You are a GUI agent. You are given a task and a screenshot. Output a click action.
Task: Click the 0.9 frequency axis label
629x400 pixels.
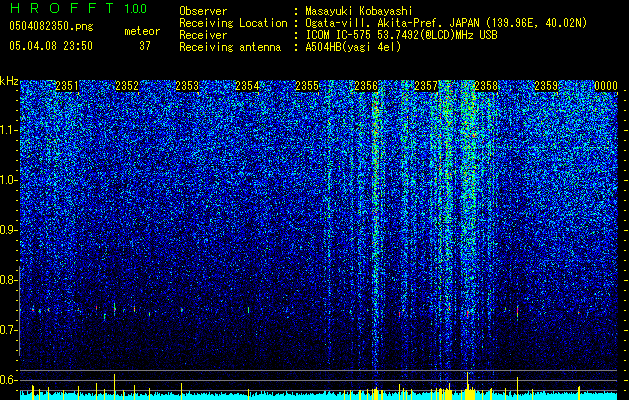tap(8, 230)
